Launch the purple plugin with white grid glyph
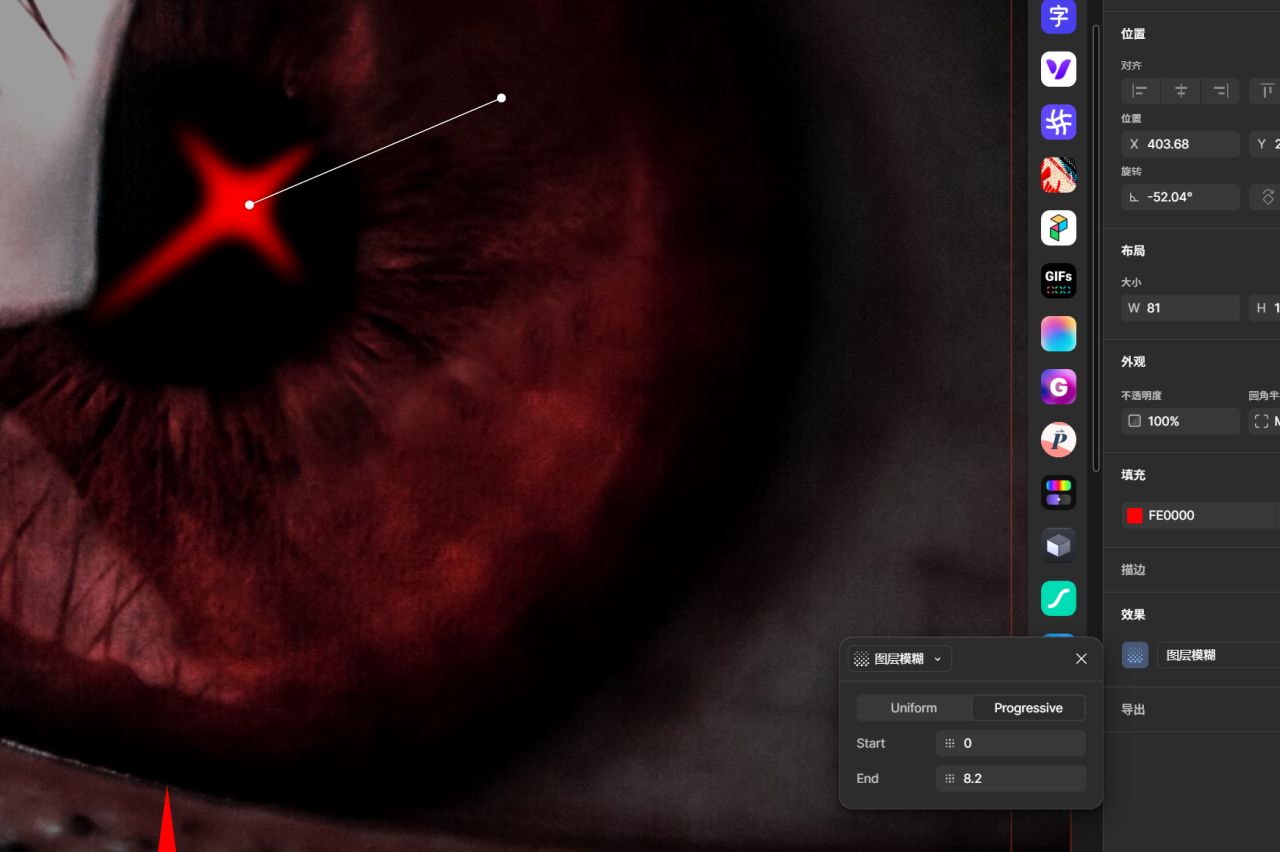Viewport: 1280px width, 852px height. (1059, 122)
